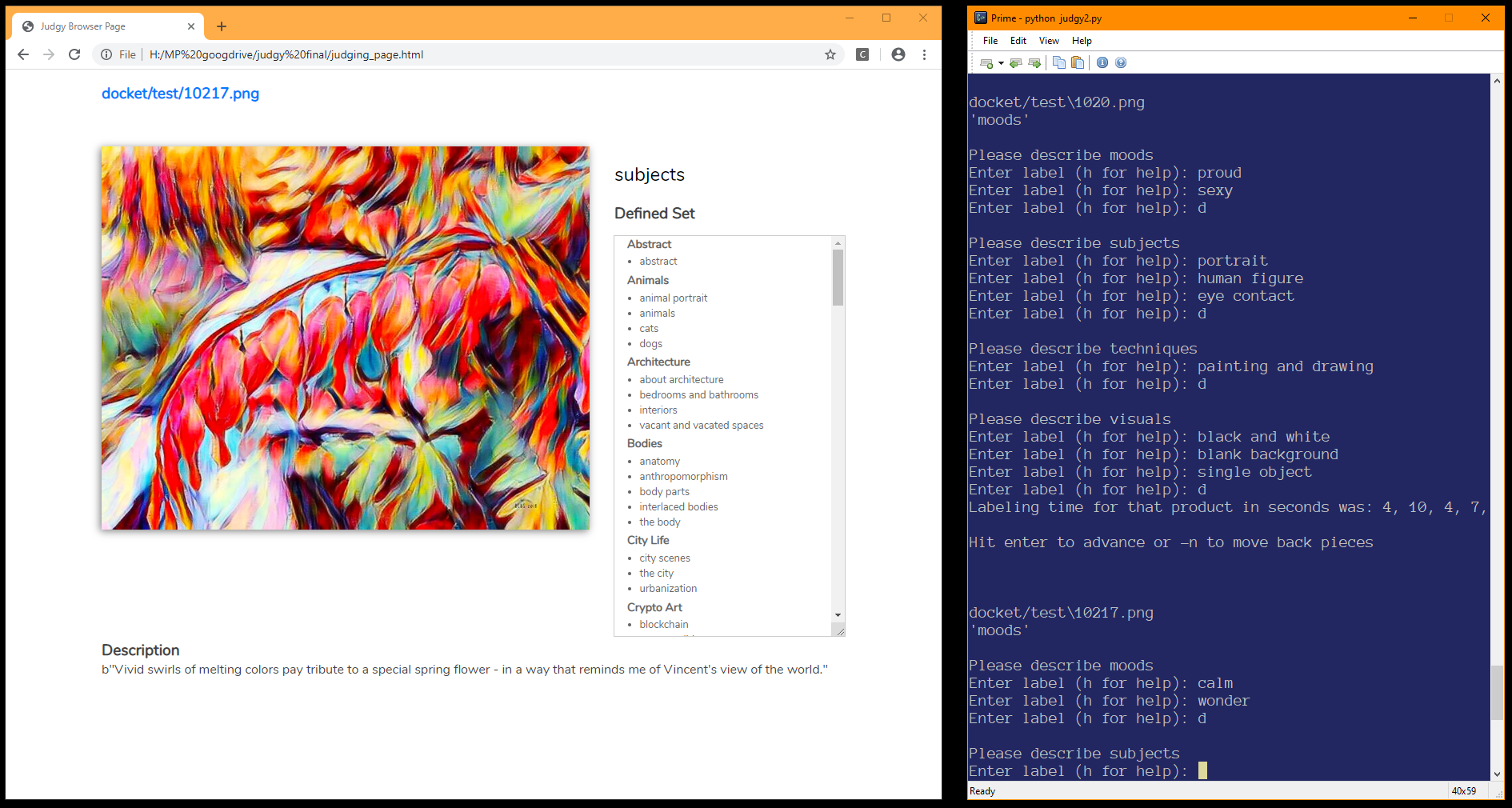The width and height of the screenshot is (1512, 808).
Task: Reload the Judgy browser page
Action: coord(74,54)
